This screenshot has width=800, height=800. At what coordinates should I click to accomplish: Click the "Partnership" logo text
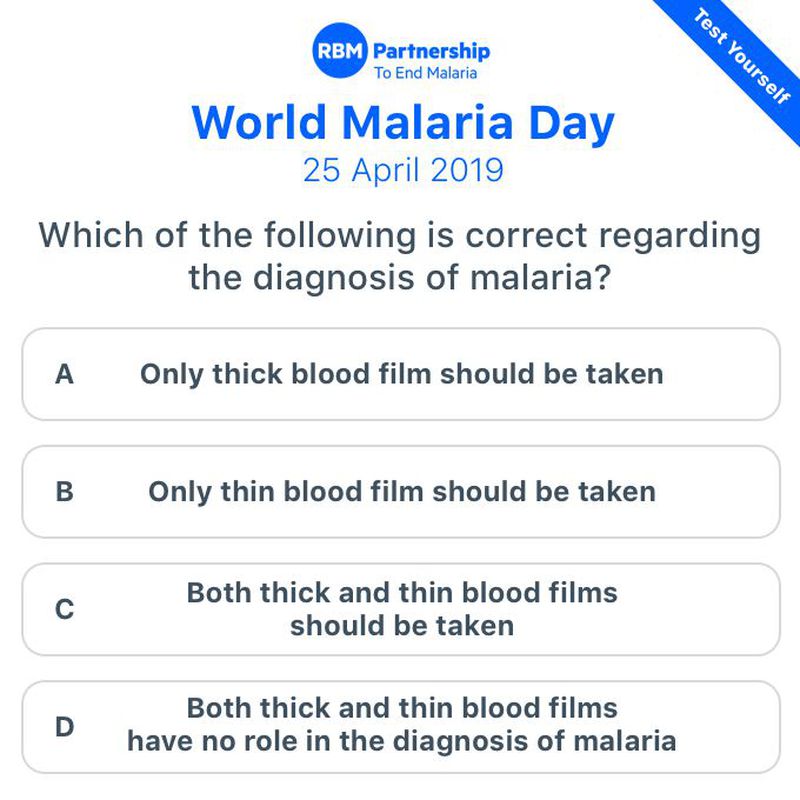(431, 50)
